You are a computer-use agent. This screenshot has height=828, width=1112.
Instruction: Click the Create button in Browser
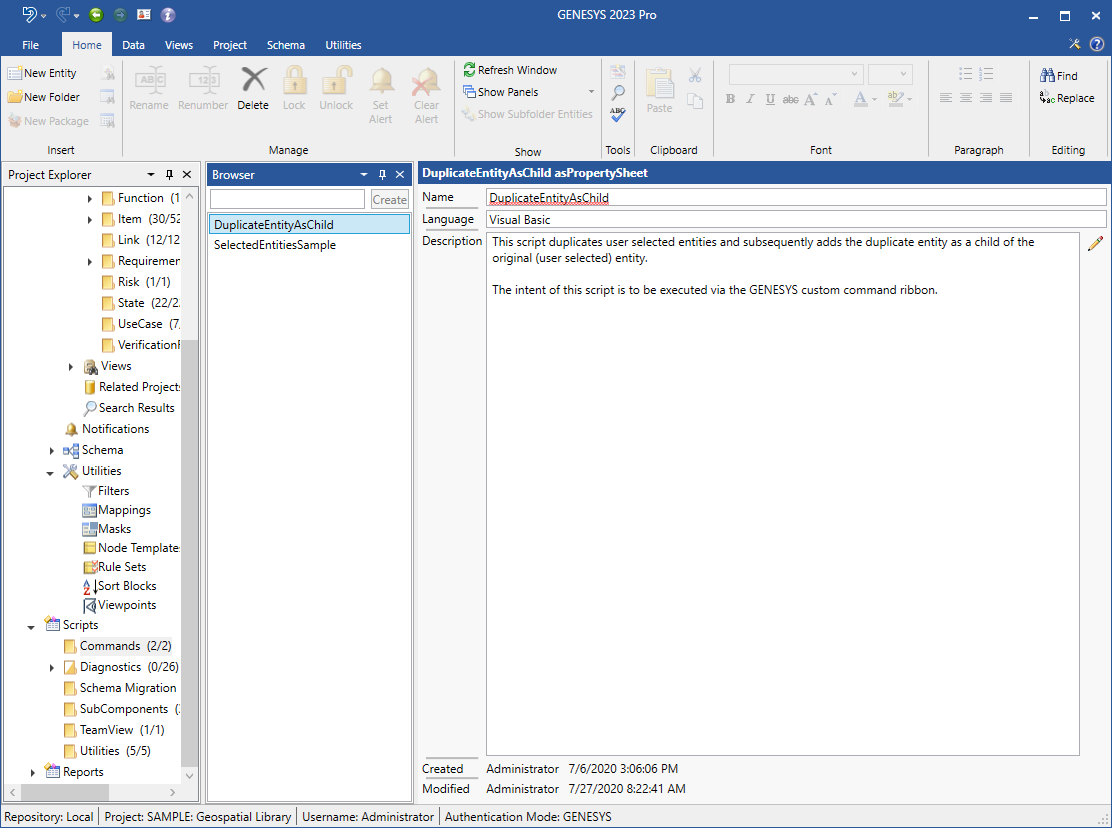[x=389, y=199]
